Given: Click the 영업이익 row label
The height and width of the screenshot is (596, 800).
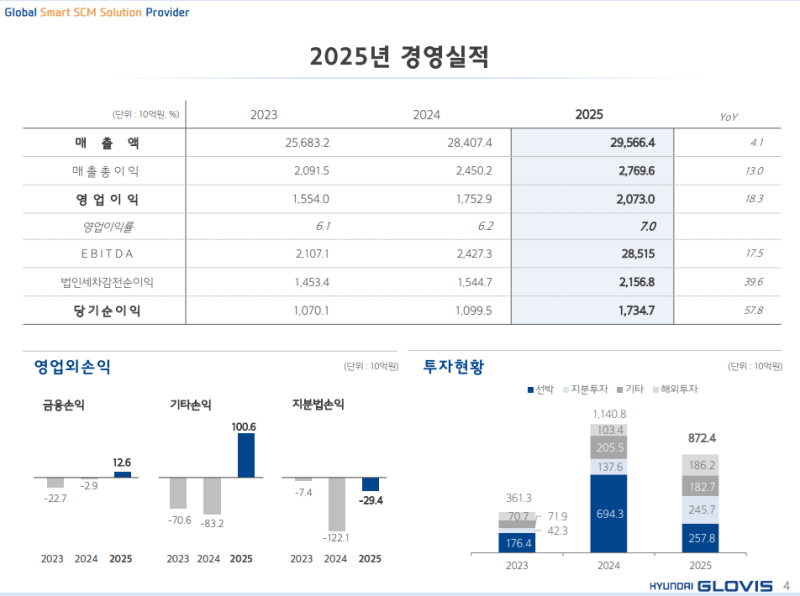Looking at the screenshot, I should [106, 199].
